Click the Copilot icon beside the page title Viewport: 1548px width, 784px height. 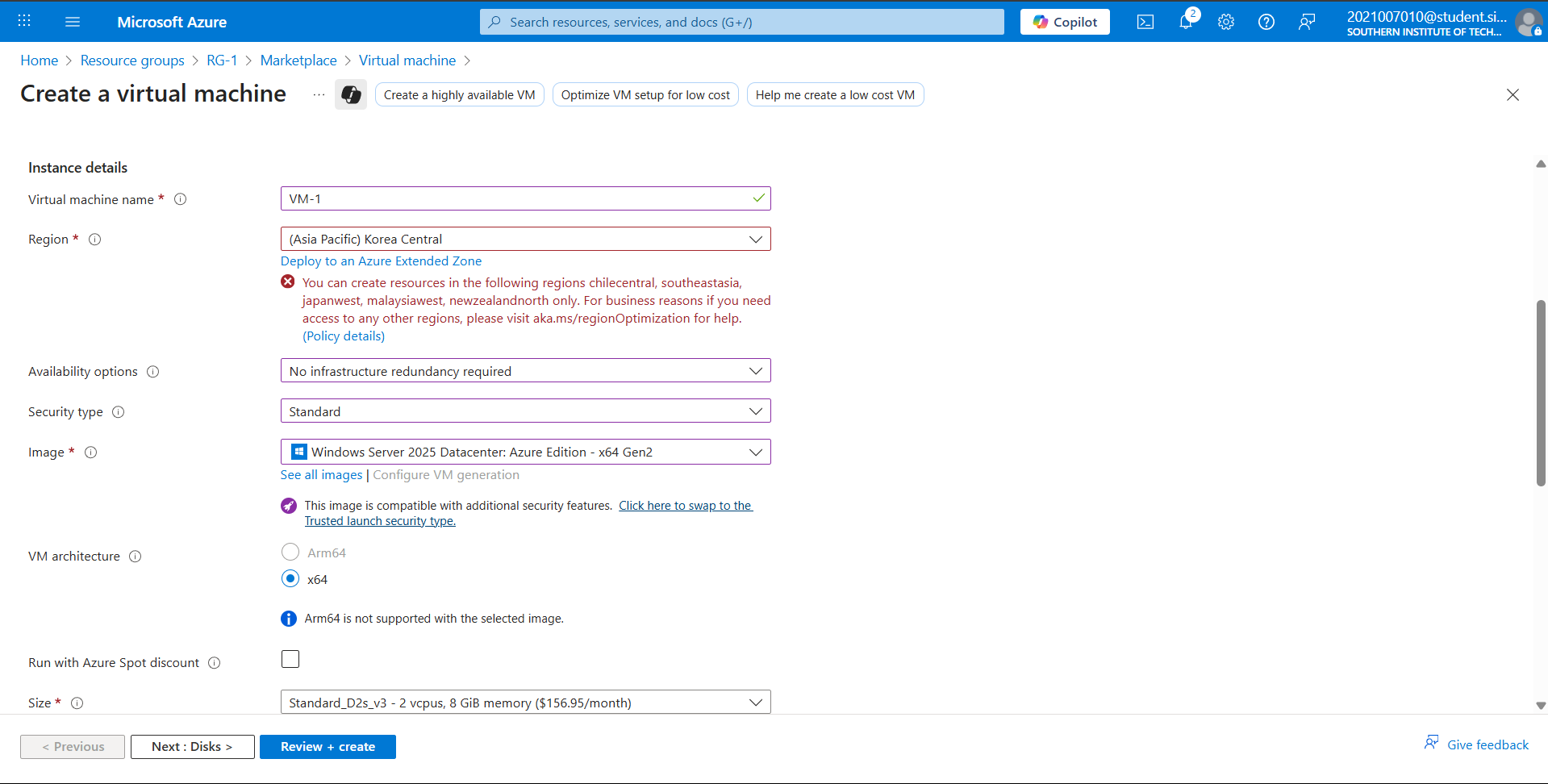351,94
